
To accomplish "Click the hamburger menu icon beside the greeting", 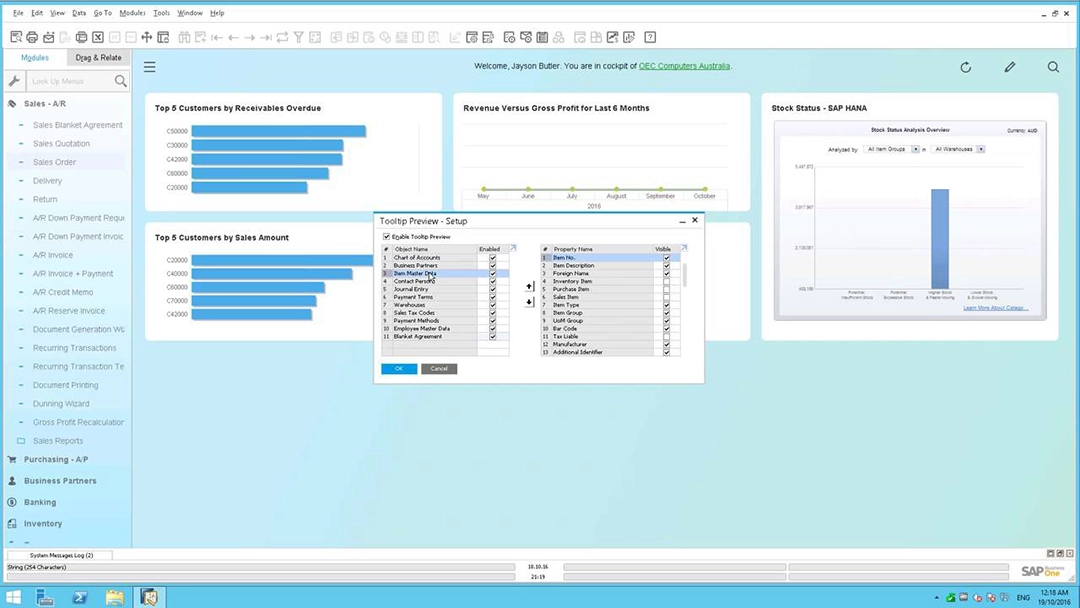I will (149, 67).
